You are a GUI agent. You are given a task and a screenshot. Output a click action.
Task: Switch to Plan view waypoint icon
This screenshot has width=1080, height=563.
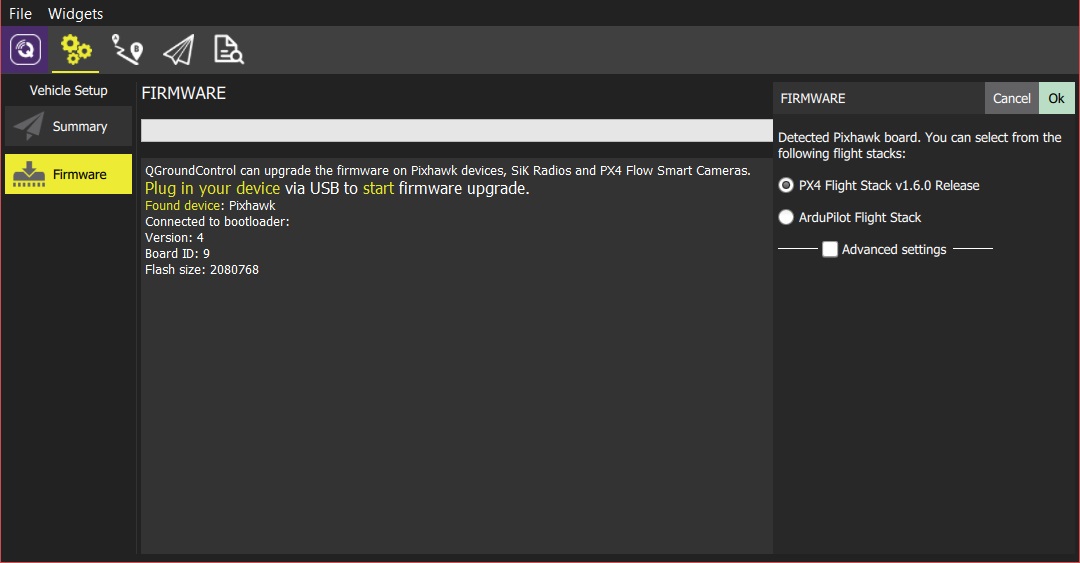[x=127, y=50]
